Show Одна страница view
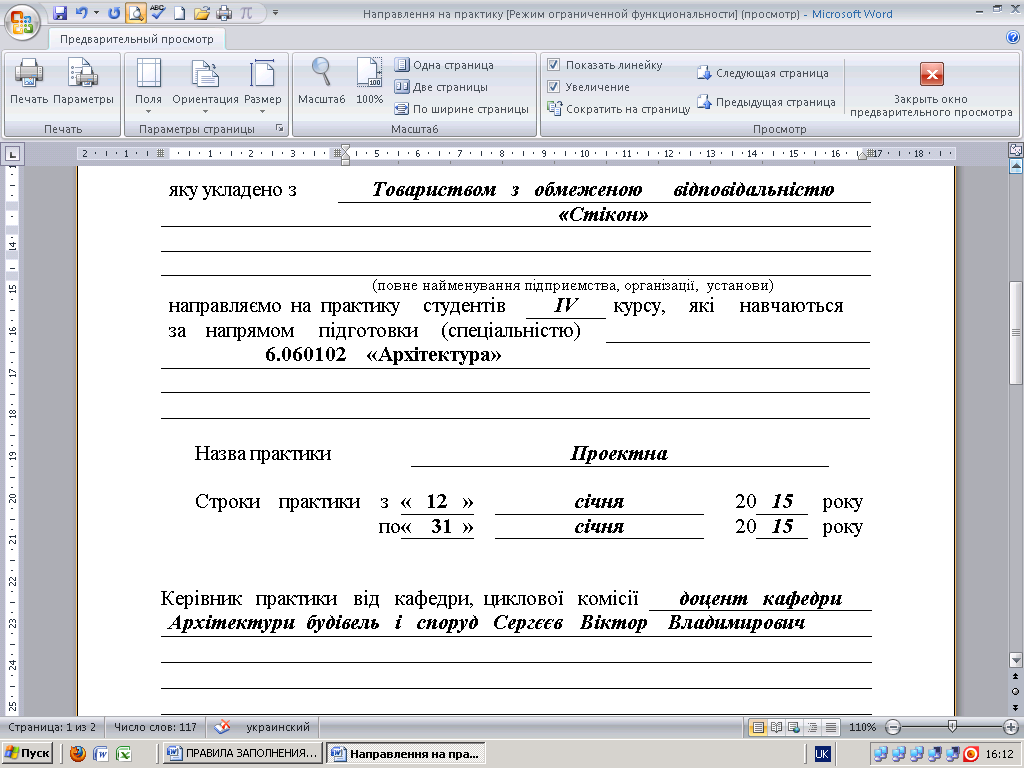 pos(444,65)
